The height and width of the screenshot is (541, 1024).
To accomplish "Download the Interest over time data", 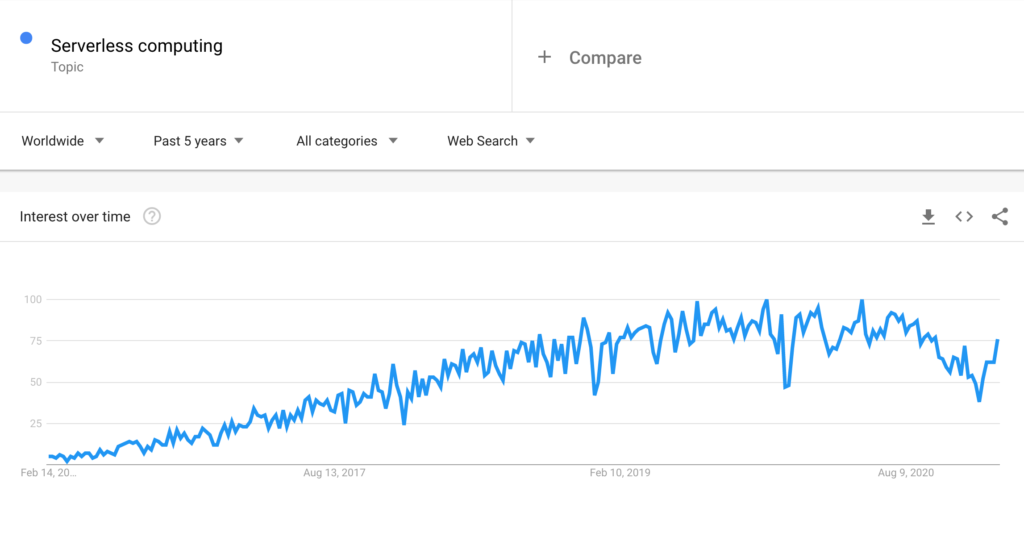I will click(928, 217).
